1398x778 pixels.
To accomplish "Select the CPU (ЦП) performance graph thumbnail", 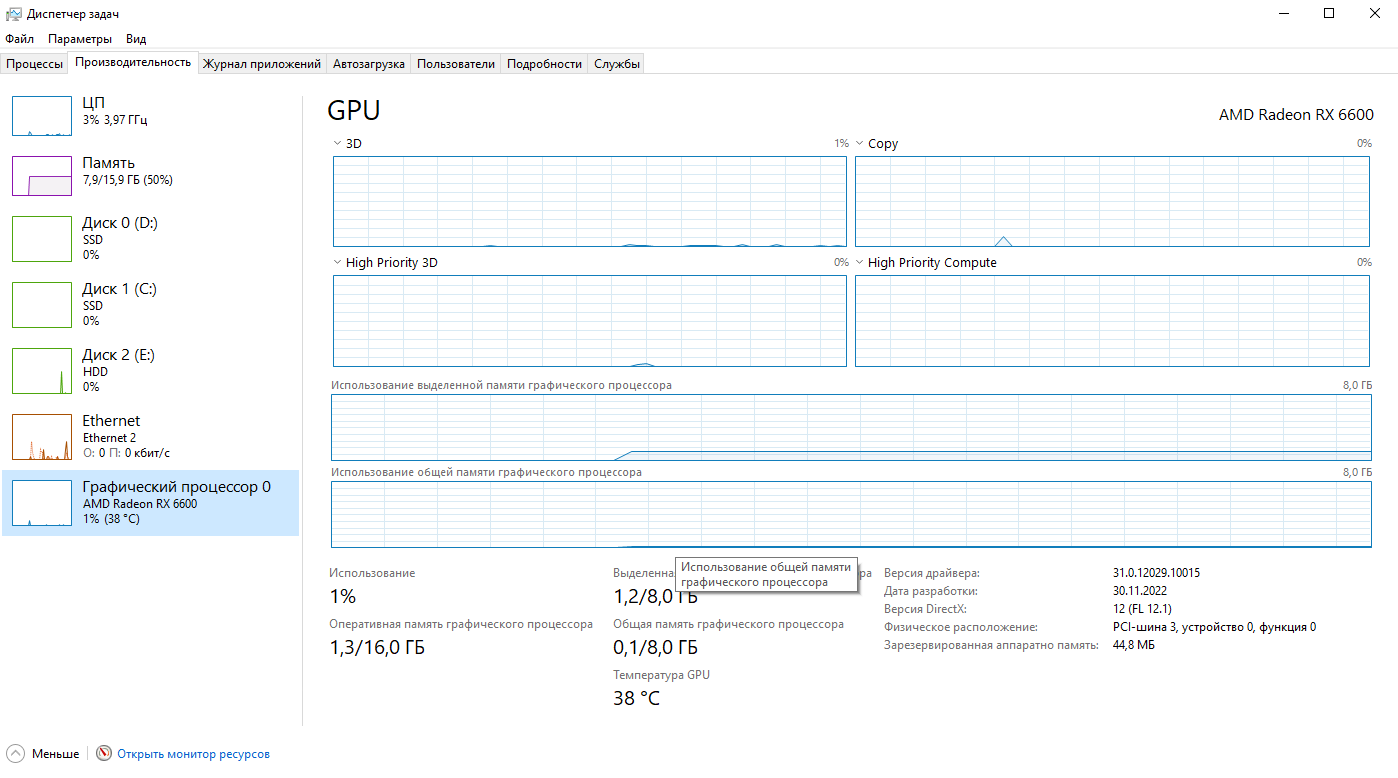I will (42, 116).
